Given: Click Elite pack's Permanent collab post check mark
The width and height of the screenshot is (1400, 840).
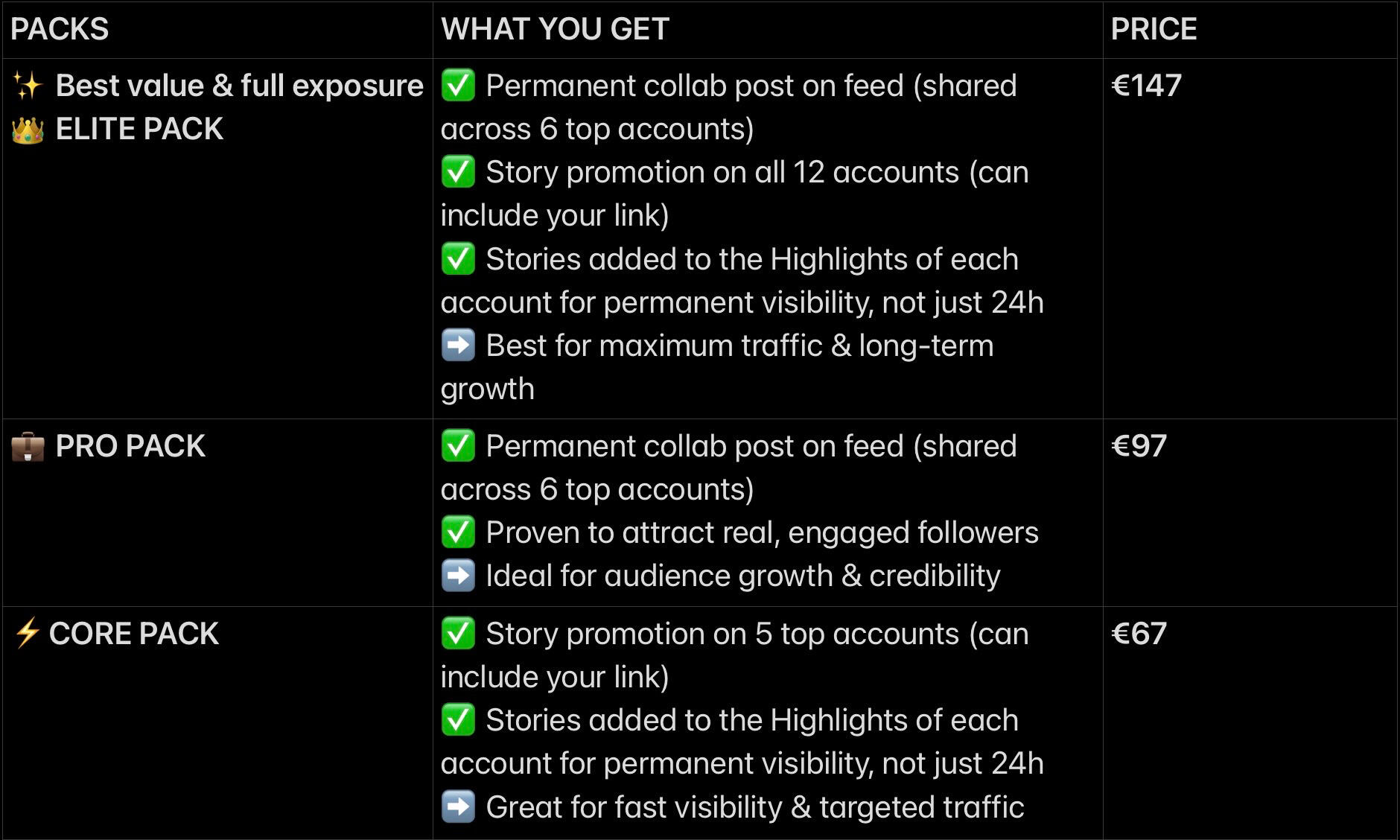Looking at the screenshot, I should pyautogui.click(x=458, y=86).
